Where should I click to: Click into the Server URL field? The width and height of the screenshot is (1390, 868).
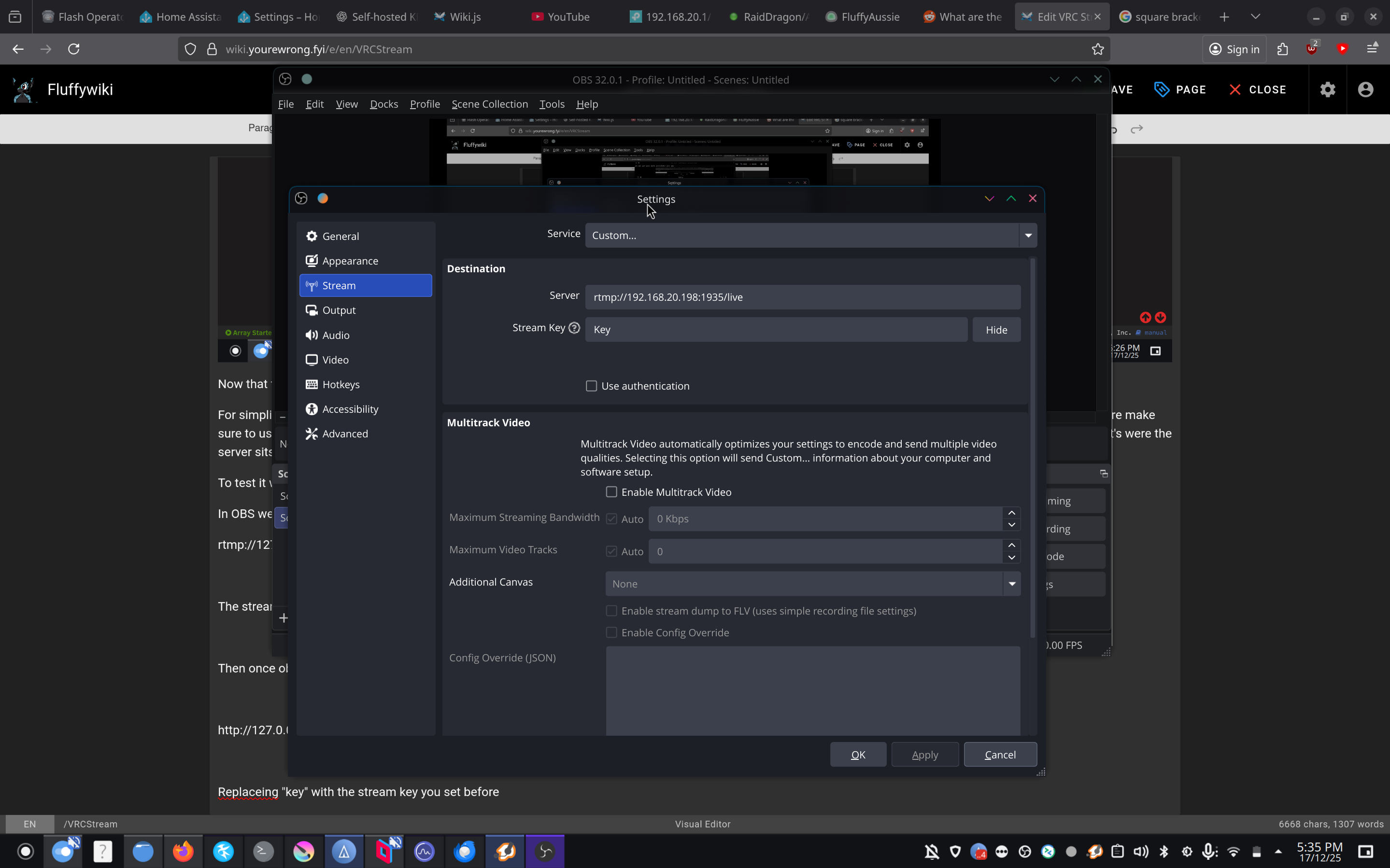pos(802,297)
